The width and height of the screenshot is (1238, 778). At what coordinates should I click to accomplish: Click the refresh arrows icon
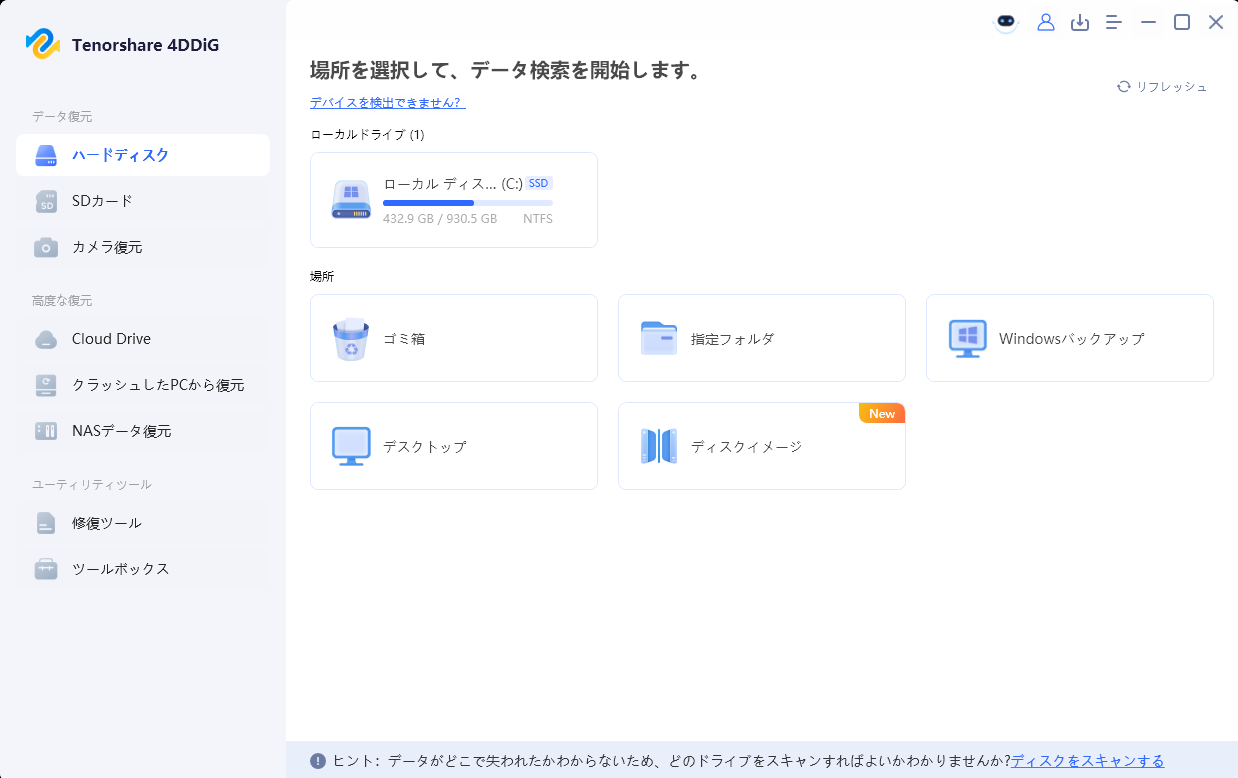(x=1124, y=87)
